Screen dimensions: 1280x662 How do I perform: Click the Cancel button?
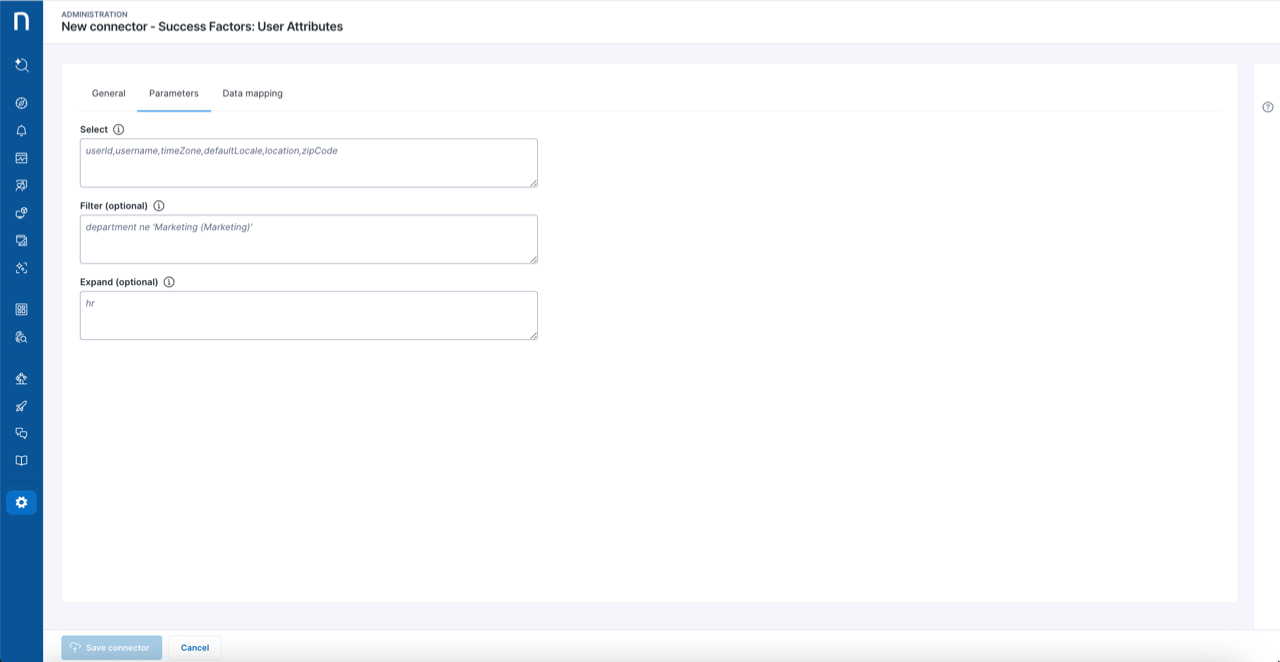pyautogui.click(x=195, y=647)
